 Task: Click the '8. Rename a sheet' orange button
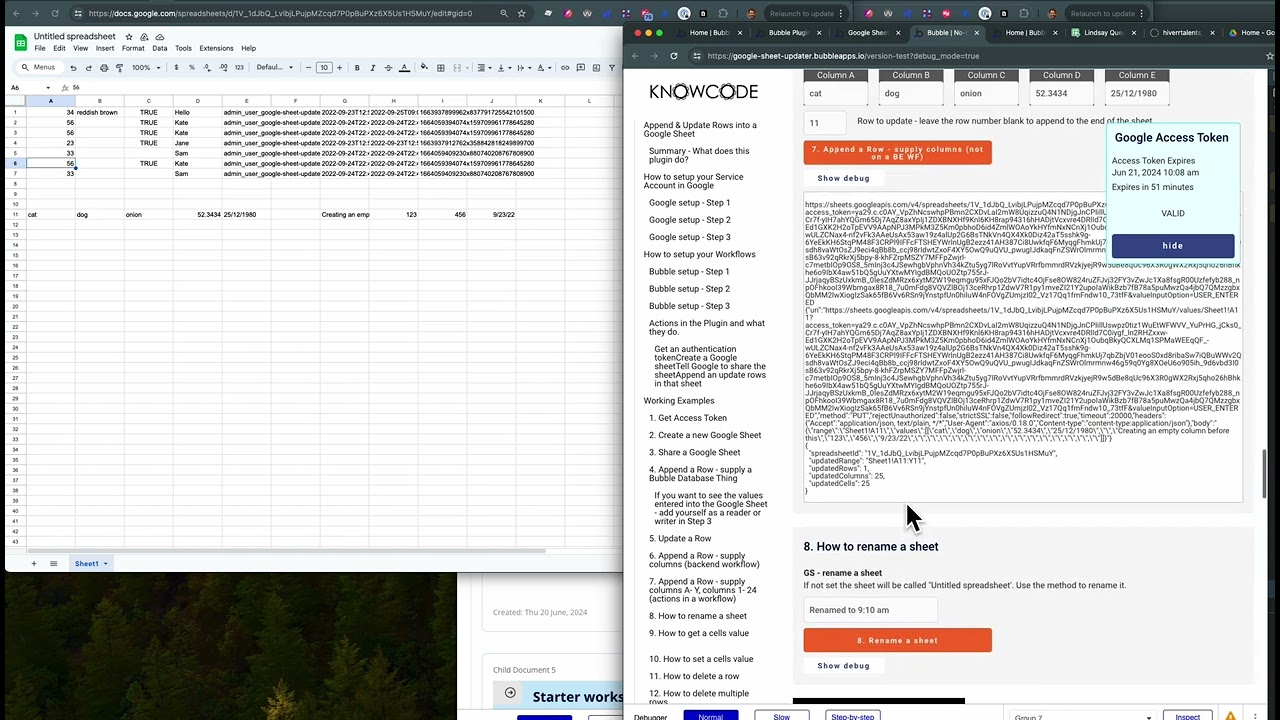point(897,640)
